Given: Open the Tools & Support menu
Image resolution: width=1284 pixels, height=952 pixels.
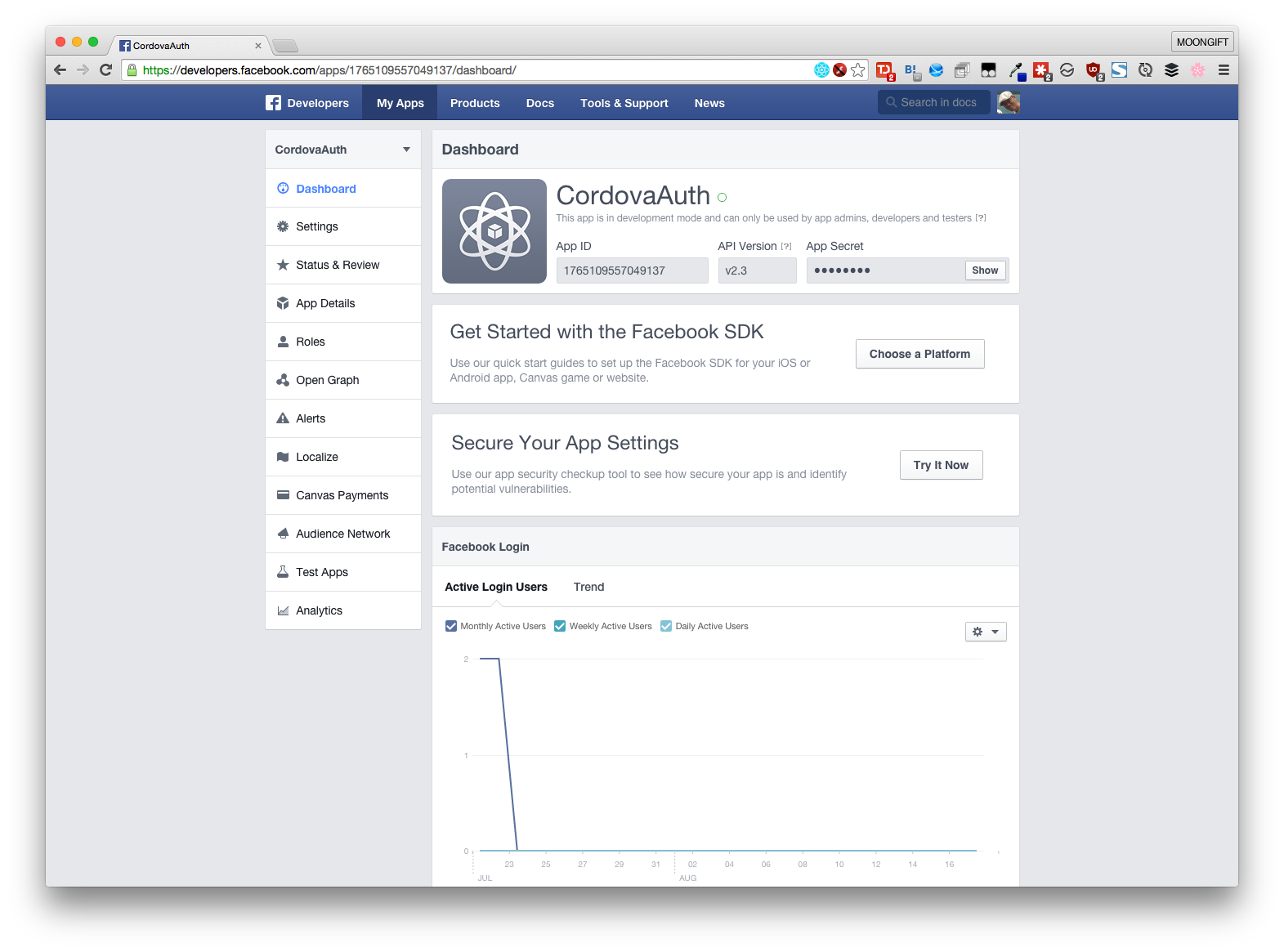Looking at the screenshot, I should (x=624, y=103).
